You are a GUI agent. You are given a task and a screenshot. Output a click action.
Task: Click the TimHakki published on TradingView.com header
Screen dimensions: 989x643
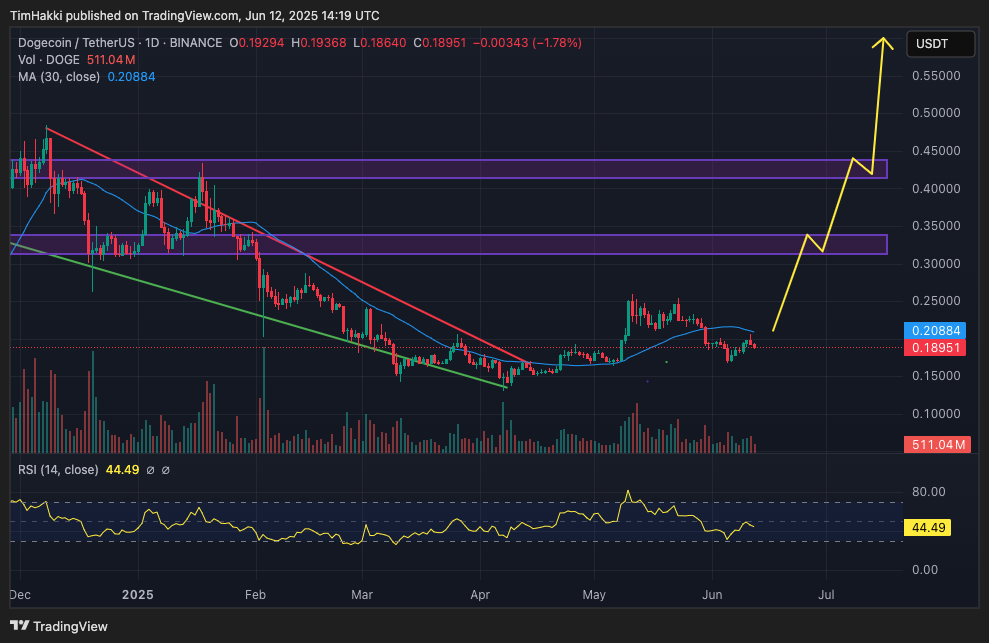[194, 15]
